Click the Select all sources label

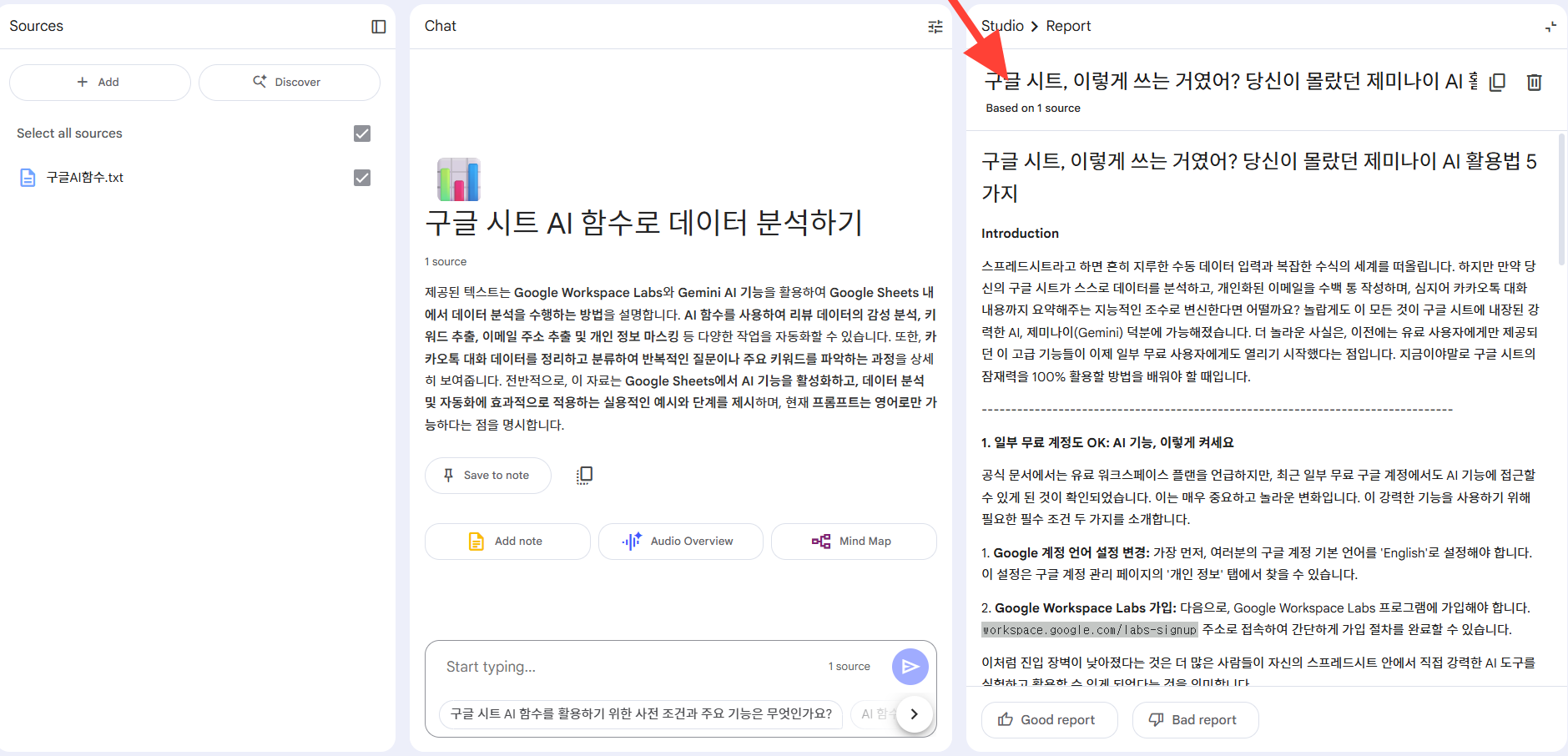pyautogui.click(x=69, y=134)
